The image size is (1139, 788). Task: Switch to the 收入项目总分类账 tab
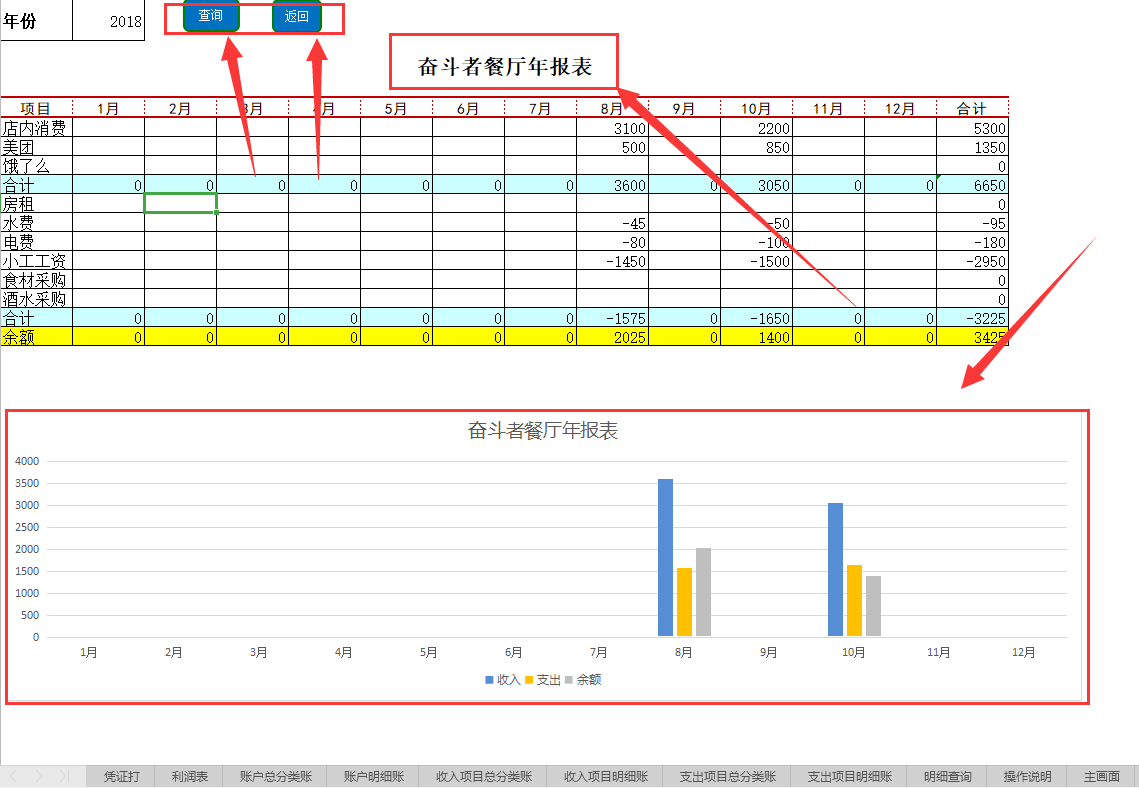tap(483, 775)
